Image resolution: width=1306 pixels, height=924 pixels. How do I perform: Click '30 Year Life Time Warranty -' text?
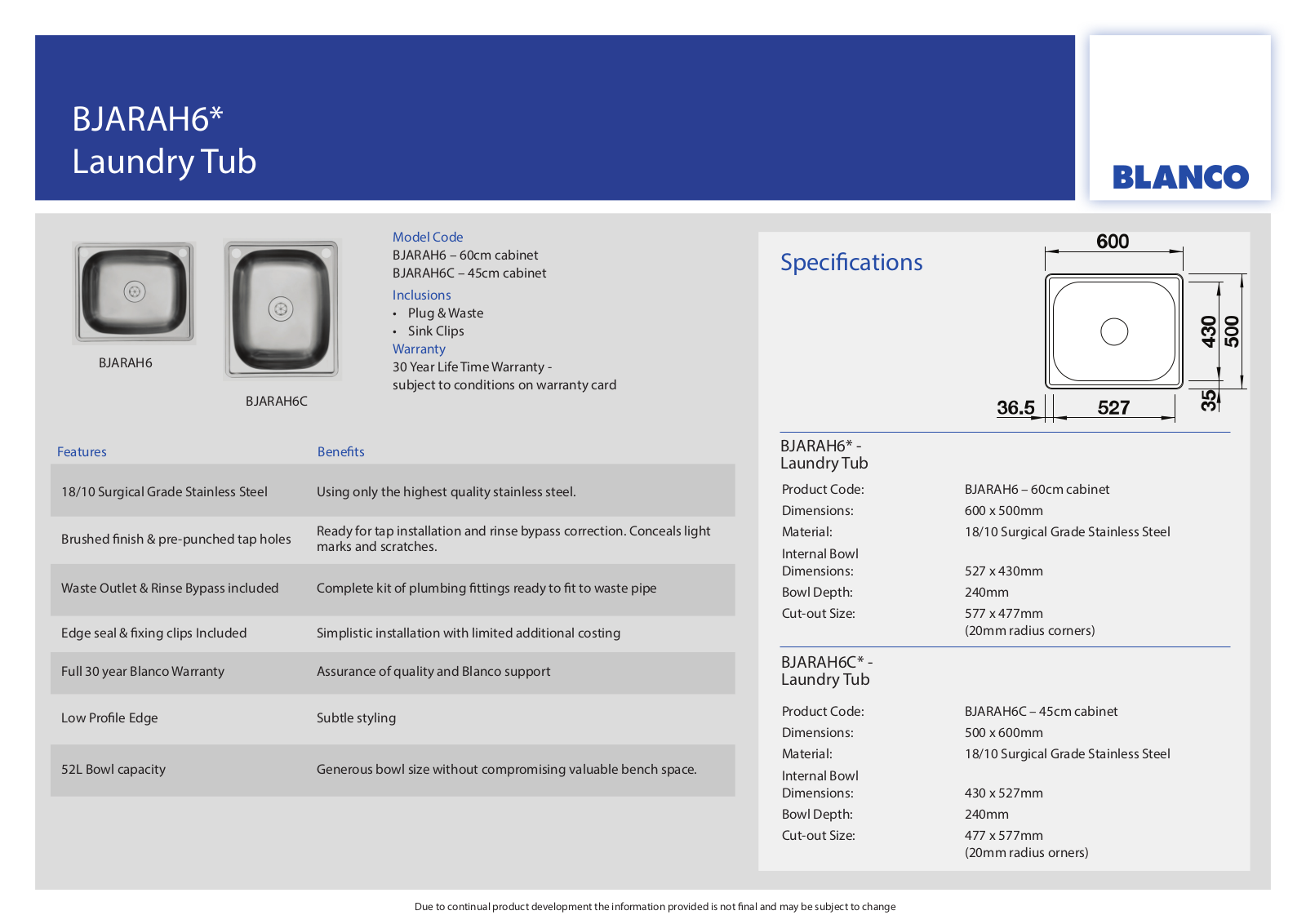(x=473, y=366)
